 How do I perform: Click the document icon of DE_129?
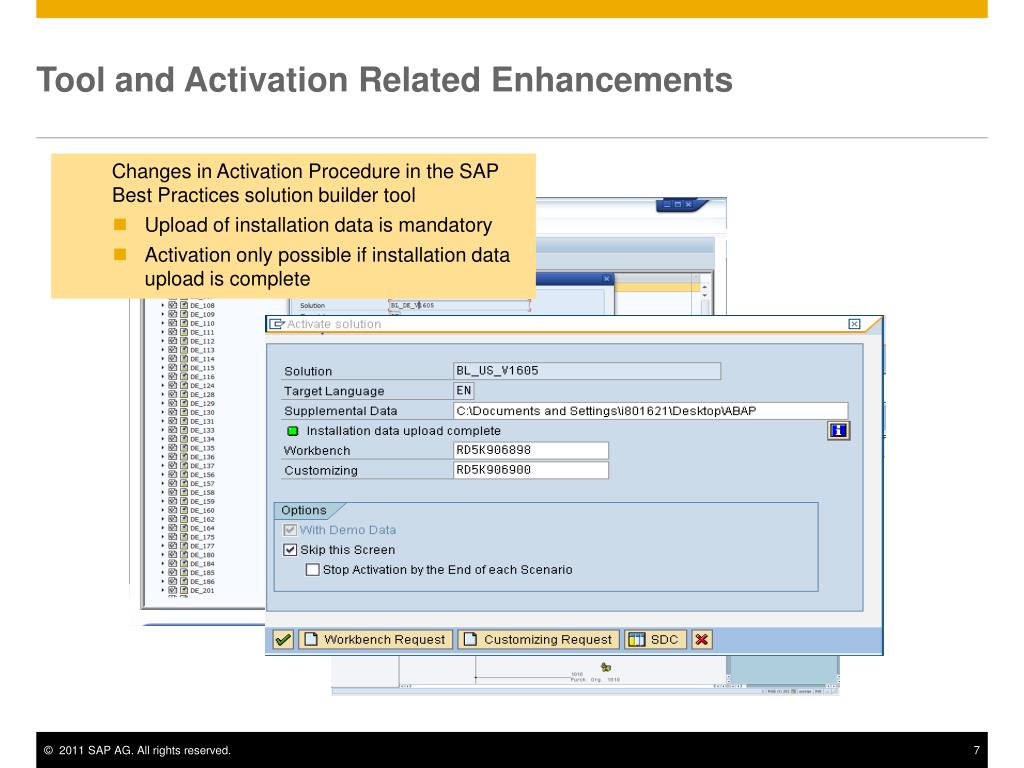pos(184,404)
